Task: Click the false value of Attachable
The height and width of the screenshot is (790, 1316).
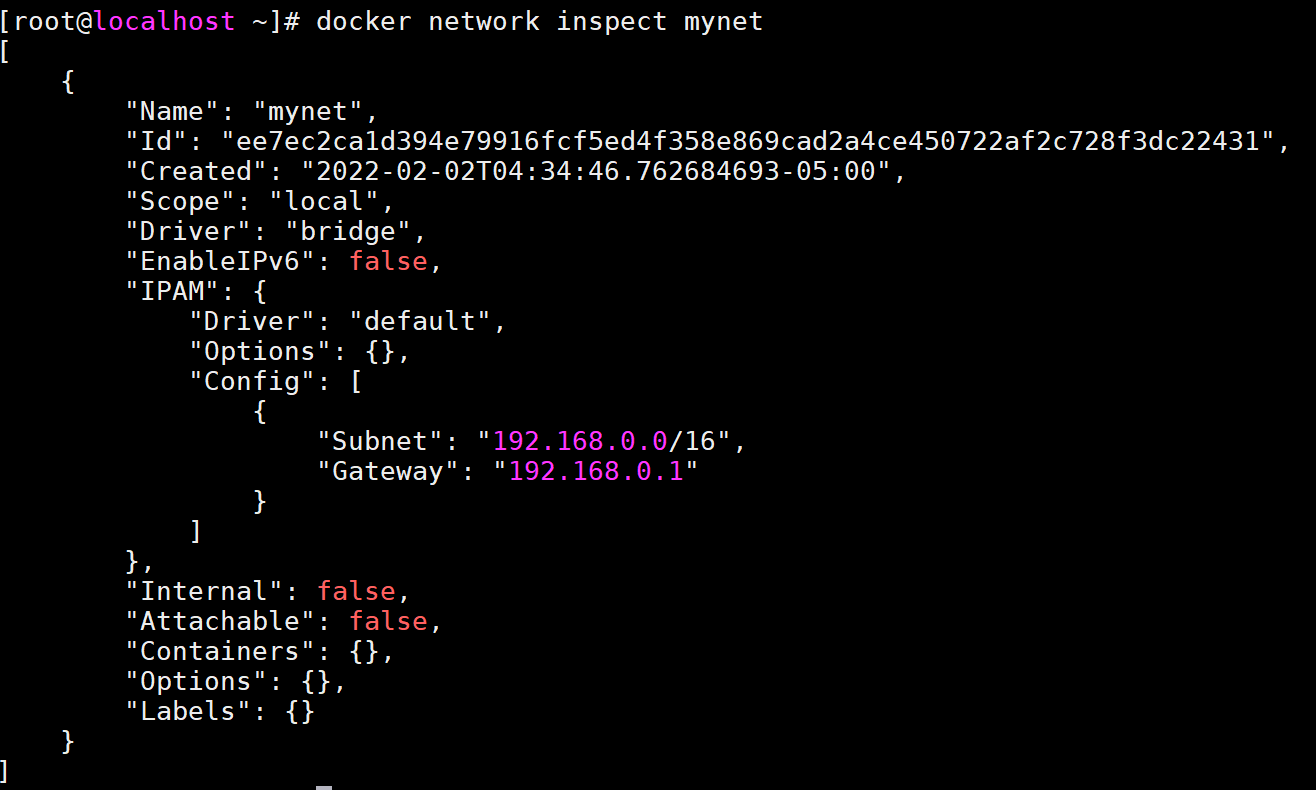Action: (x=388, y=621)
